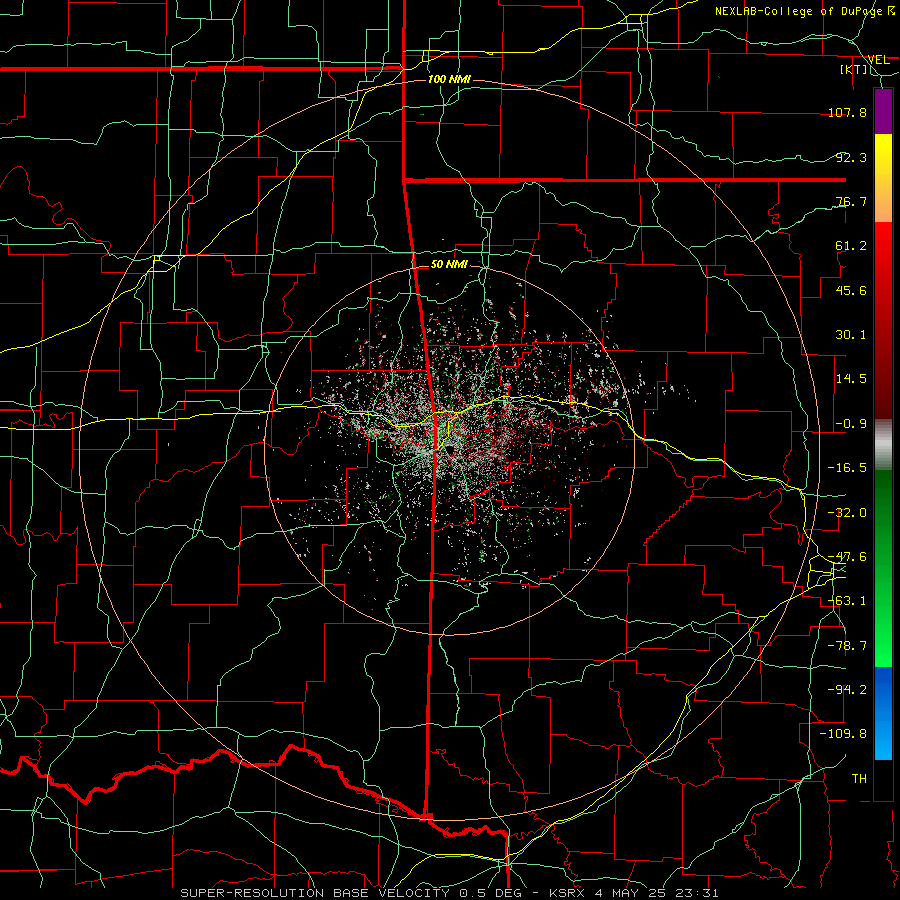
Task: Click the VEL legend title
Action: point(878,59)
